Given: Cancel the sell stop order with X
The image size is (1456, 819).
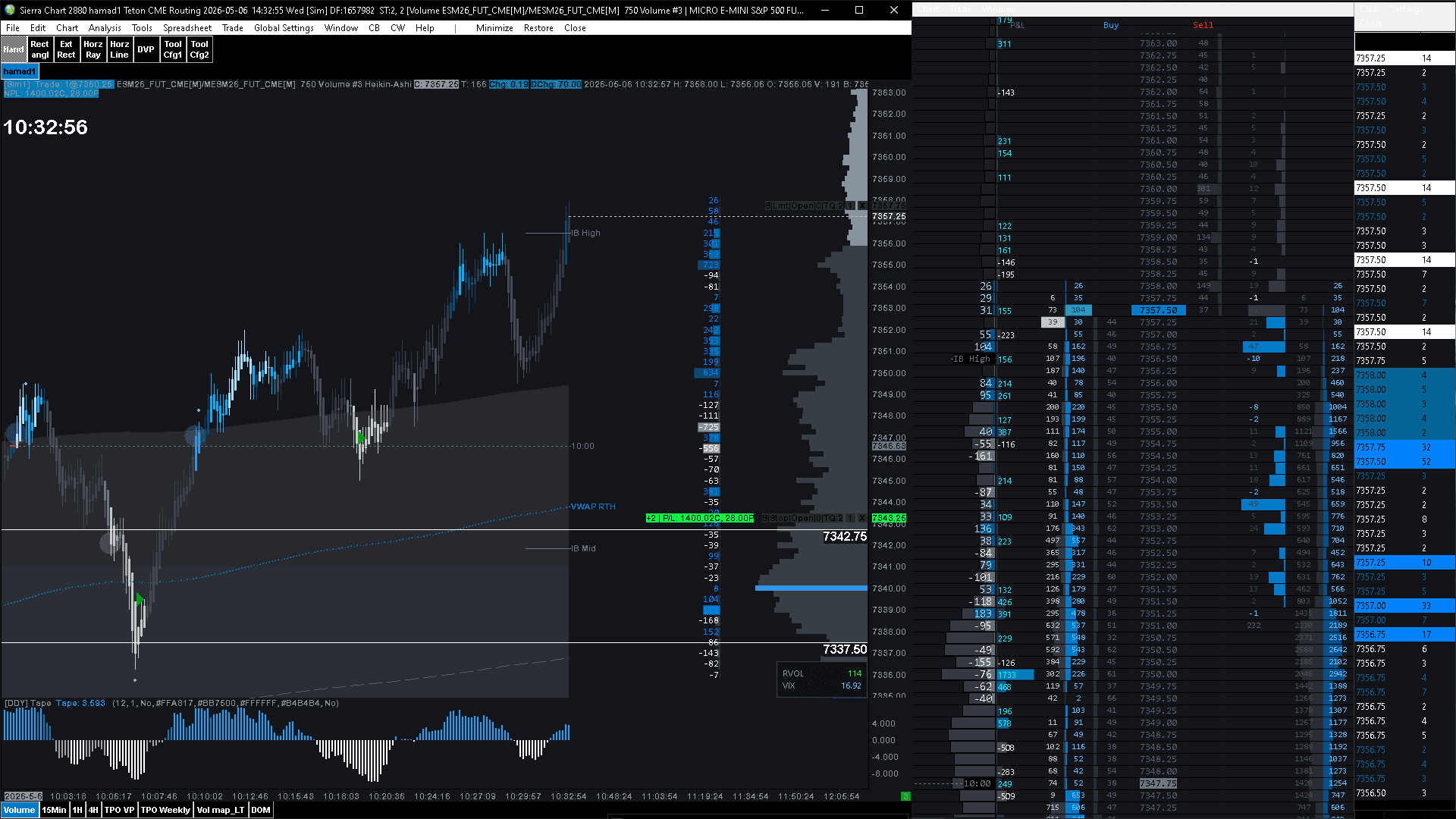Looking at the screenshot, I should pos(862,518).
